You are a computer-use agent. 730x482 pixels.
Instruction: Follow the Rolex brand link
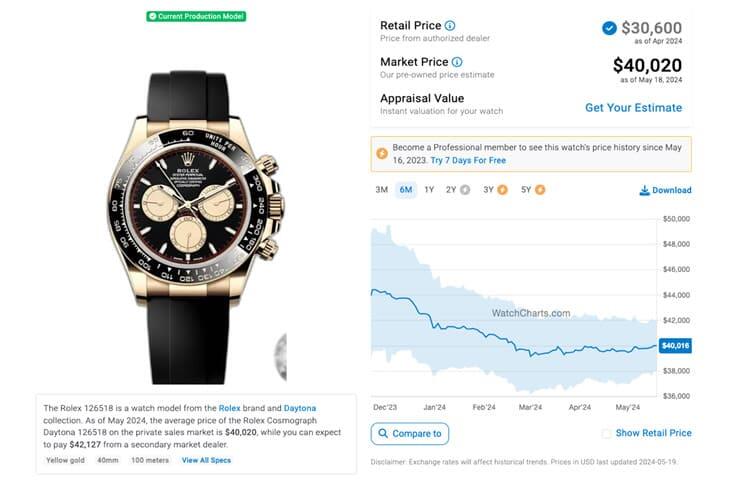point(230,408)
